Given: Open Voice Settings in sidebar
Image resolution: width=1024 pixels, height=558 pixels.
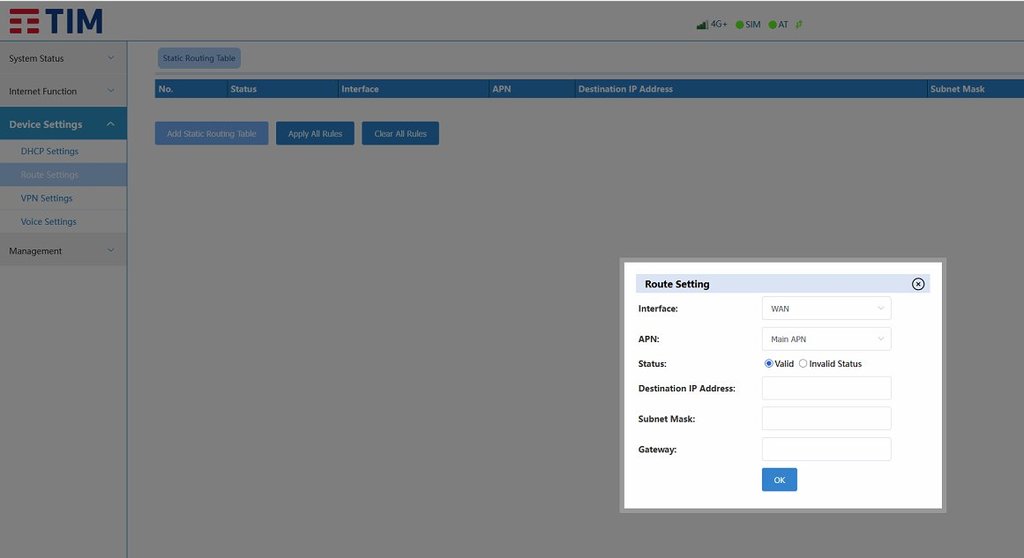Looking at the screenshot, I should pyautogui.click(x=48, y=222).
